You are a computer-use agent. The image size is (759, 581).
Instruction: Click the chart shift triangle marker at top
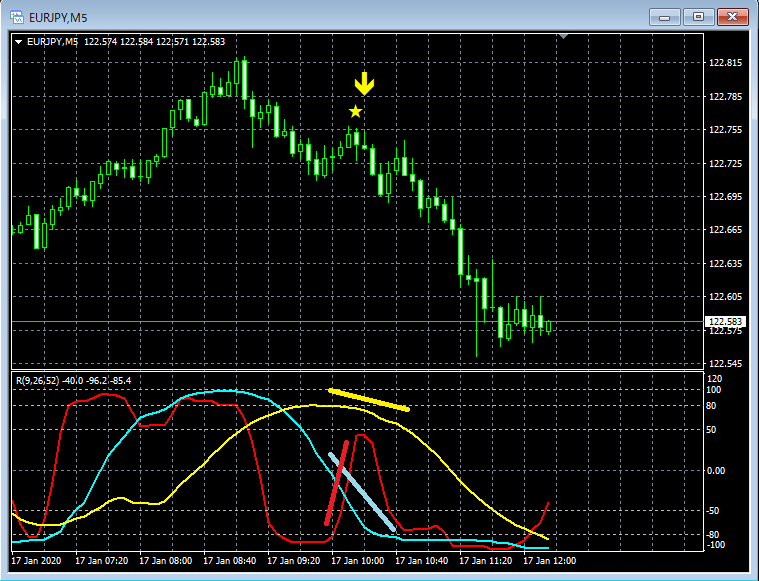pyautogui.click(x=563, y=36)
